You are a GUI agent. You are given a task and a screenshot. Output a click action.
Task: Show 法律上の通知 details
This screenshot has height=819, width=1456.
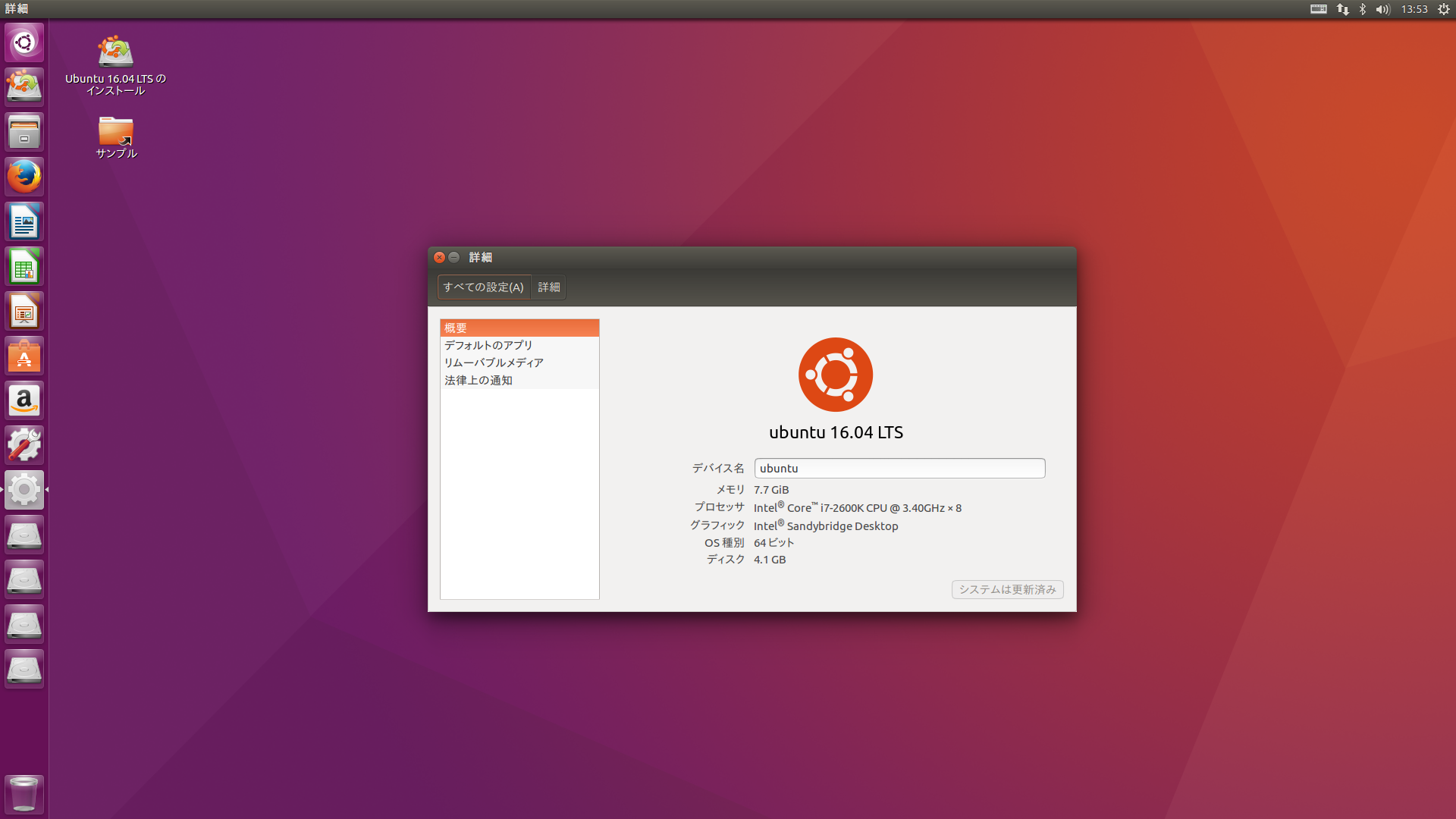pos(479,380)
